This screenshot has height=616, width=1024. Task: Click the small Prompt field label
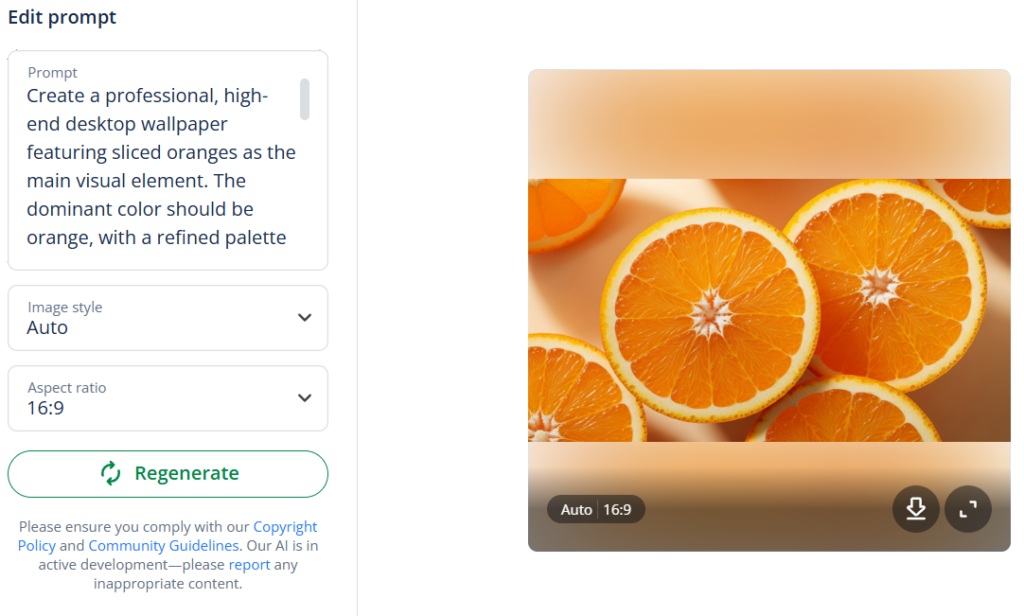pos(53,73)
